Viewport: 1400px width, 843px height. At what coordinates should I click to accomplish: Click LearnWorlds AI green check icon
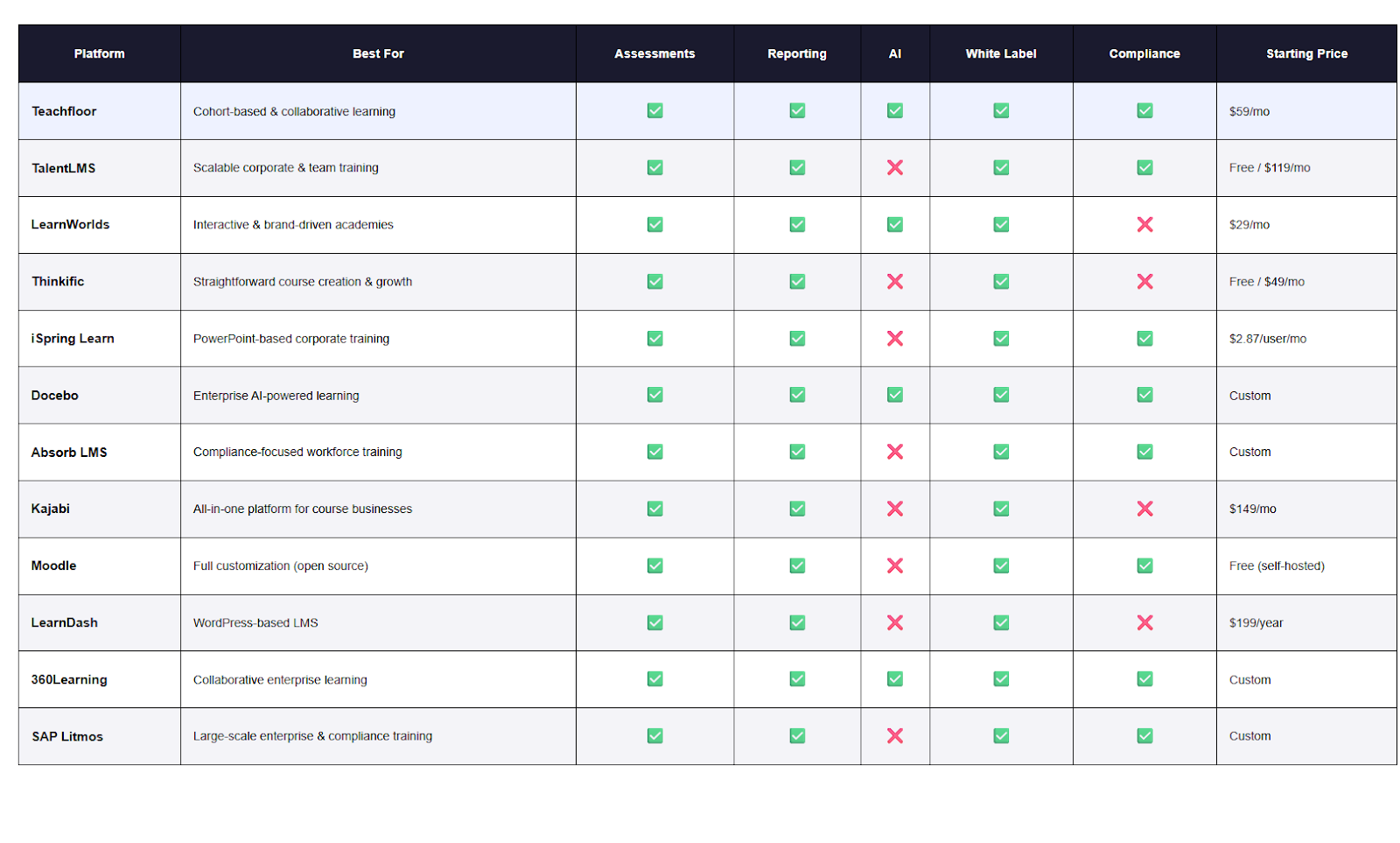[894, 224]
